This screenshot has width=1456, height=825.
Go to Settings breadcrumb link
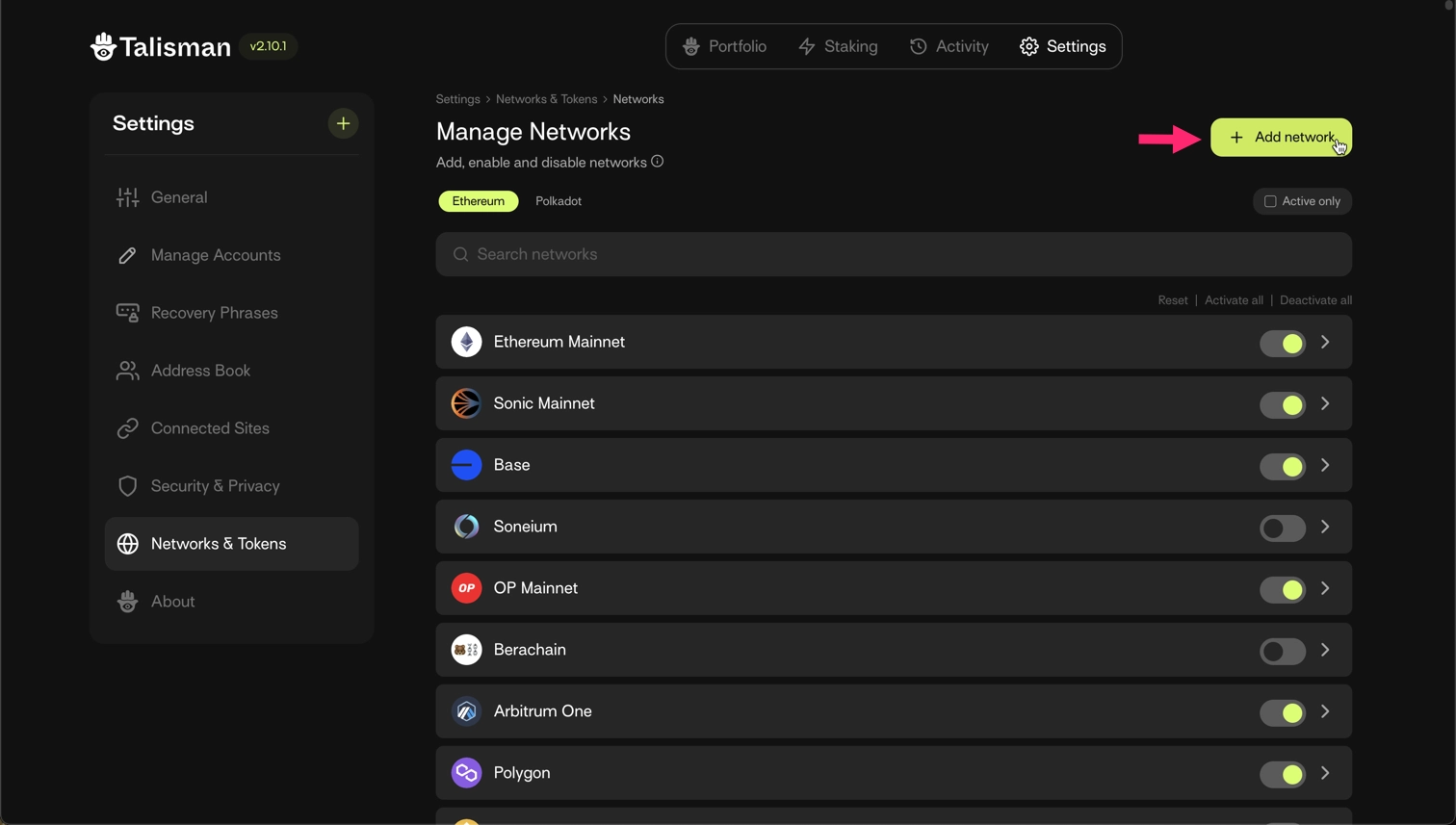pos(457,99)
